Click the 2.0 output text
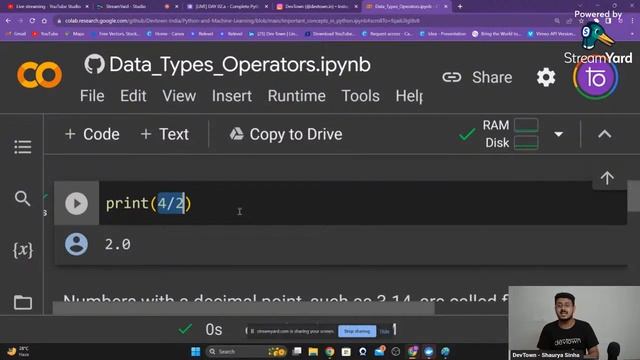Screen dimensions: 640x360 coord(118,244)
